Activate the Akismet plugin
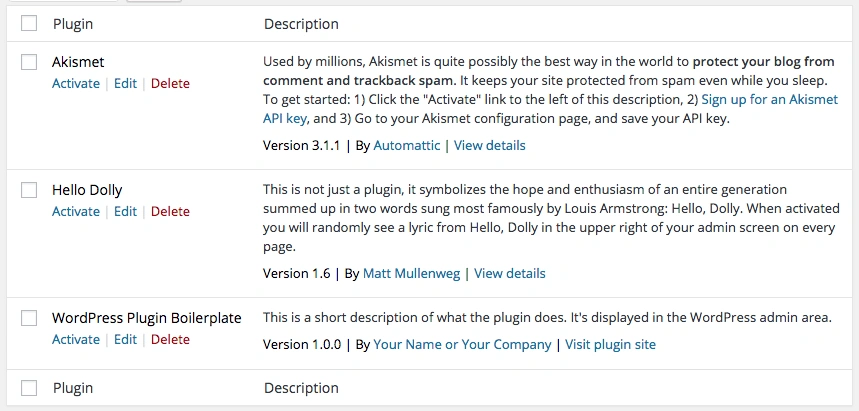859x411 pixels. [x=76, y=83]
